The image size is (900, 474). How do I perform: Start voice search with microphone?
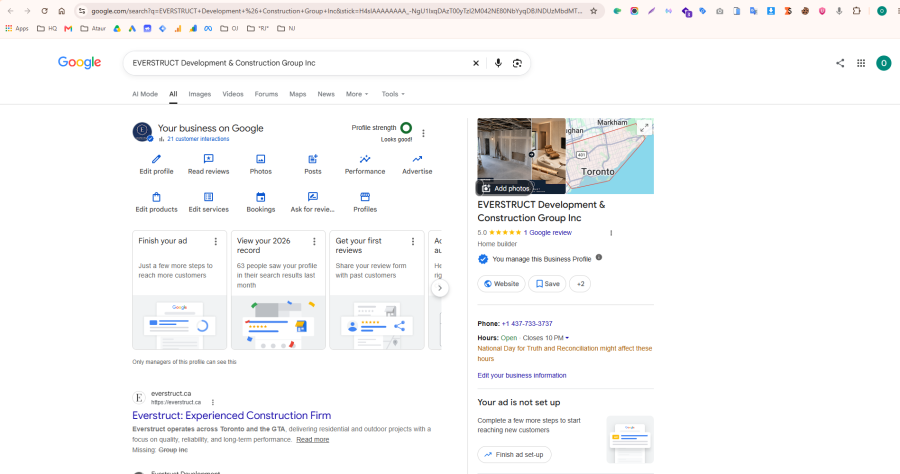(x=498, y=63)
